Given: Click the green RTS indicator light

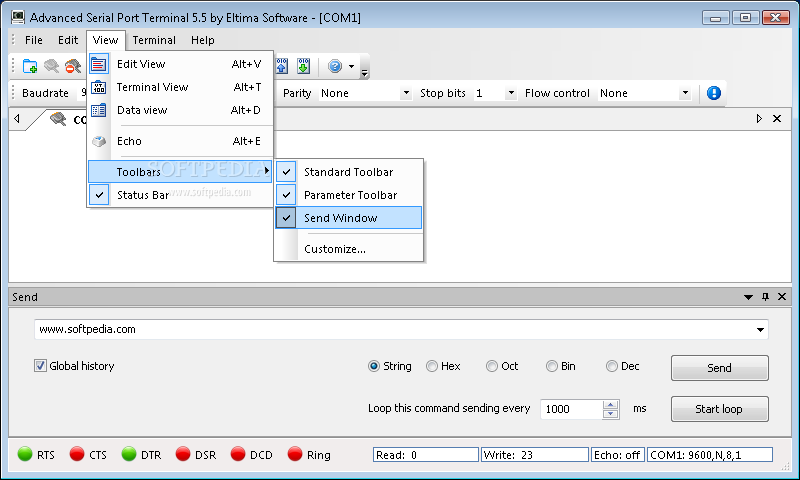Looking at the screenshot, I should [25, 454].
